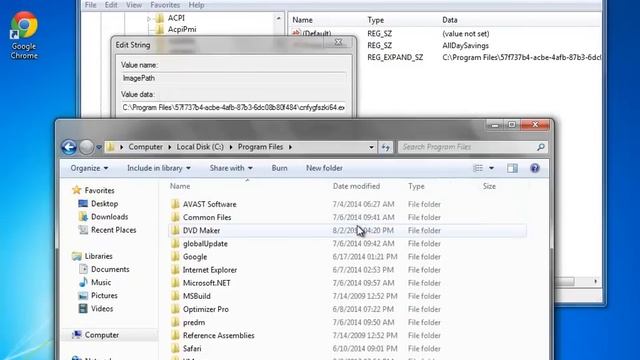This screenshot has height=360, width=640.
Task: Create a New folder
Action: 324,168
